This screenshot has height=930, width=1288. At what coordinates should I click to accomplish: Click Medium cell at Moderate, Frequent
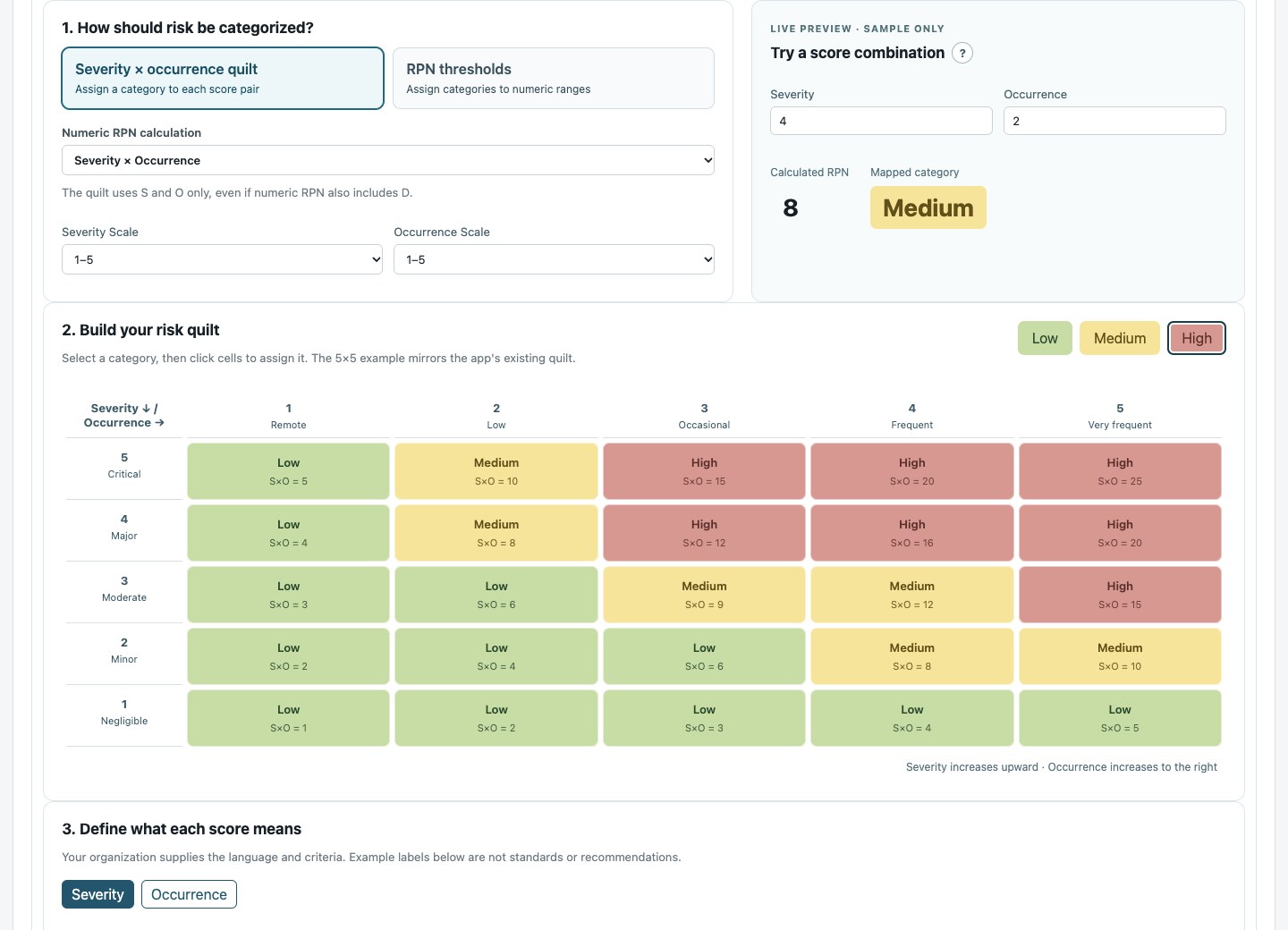(x=912, y=595)
